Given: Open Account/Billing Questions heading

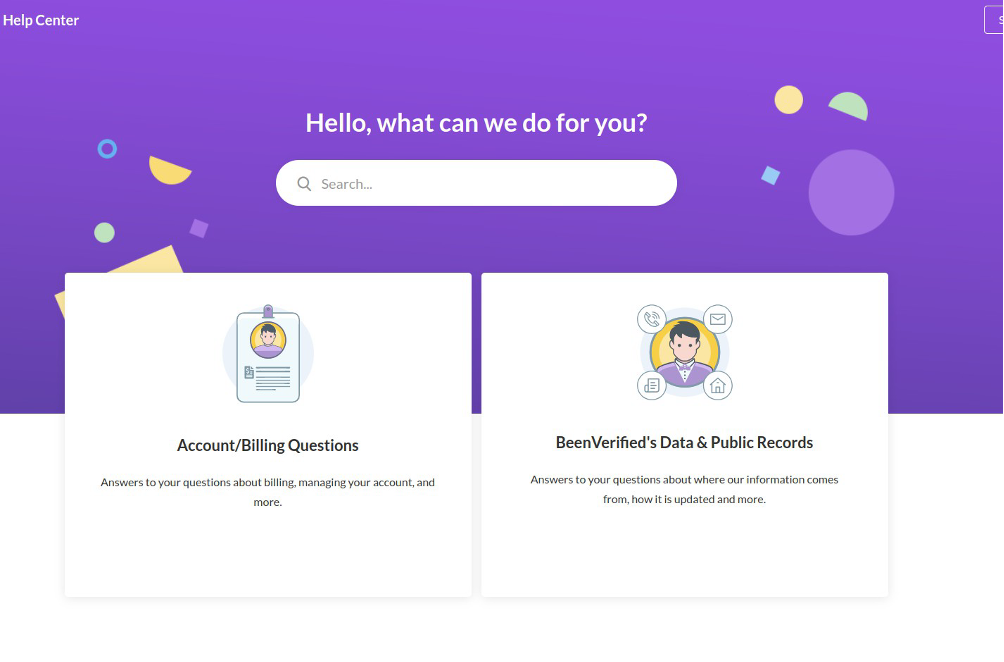Looking at the screenshot, I should (x=268, y=445).
